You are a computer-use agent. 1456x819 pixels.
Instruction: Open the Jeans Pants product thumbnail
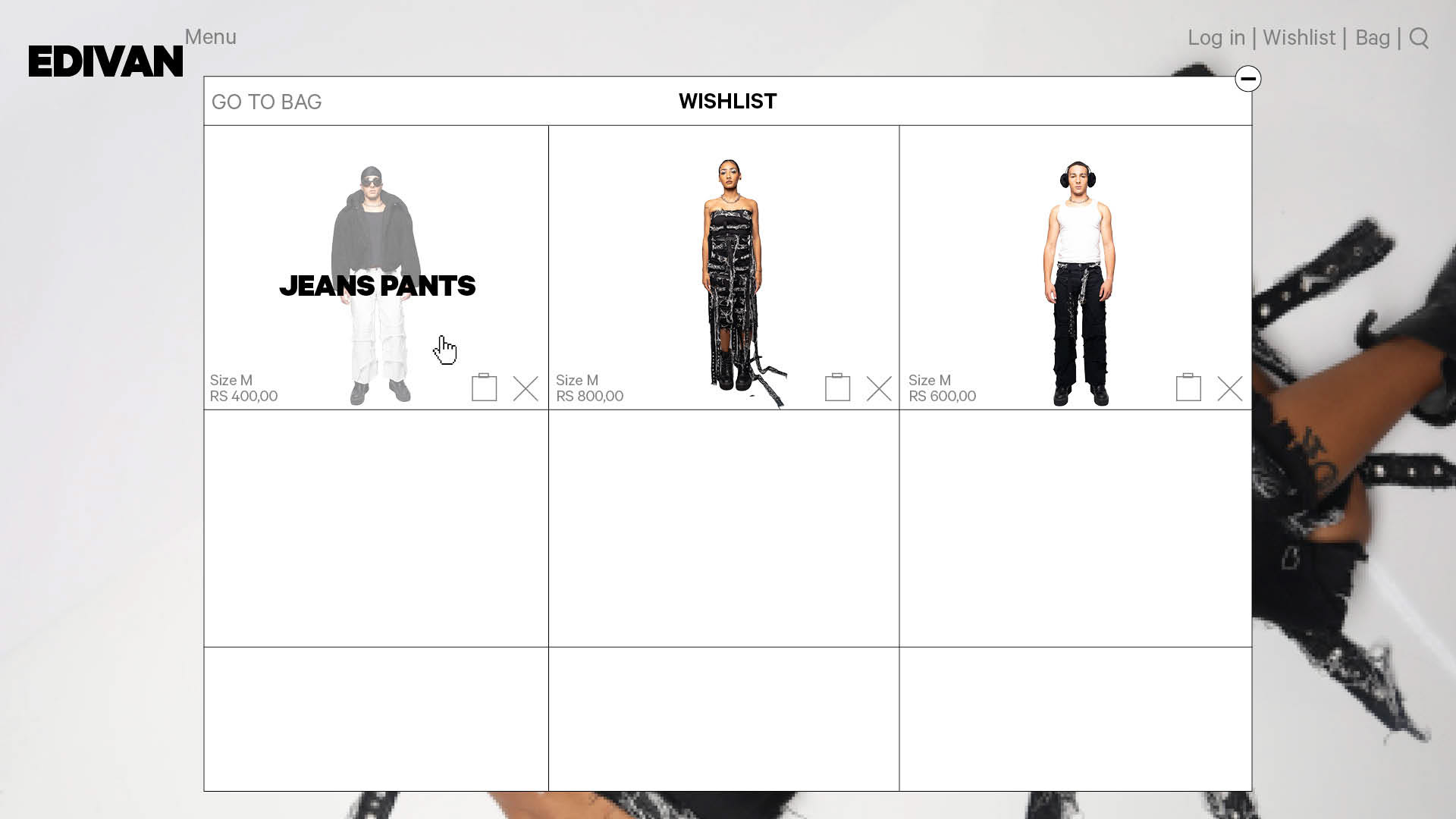click(x=377, y=284)
